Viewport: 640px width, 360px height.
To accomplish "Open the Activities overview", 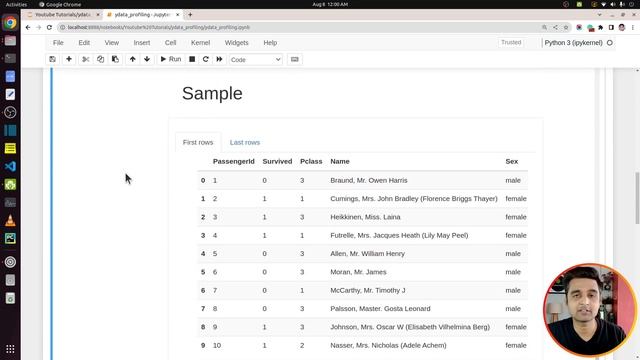I will [x=16, y=4].
